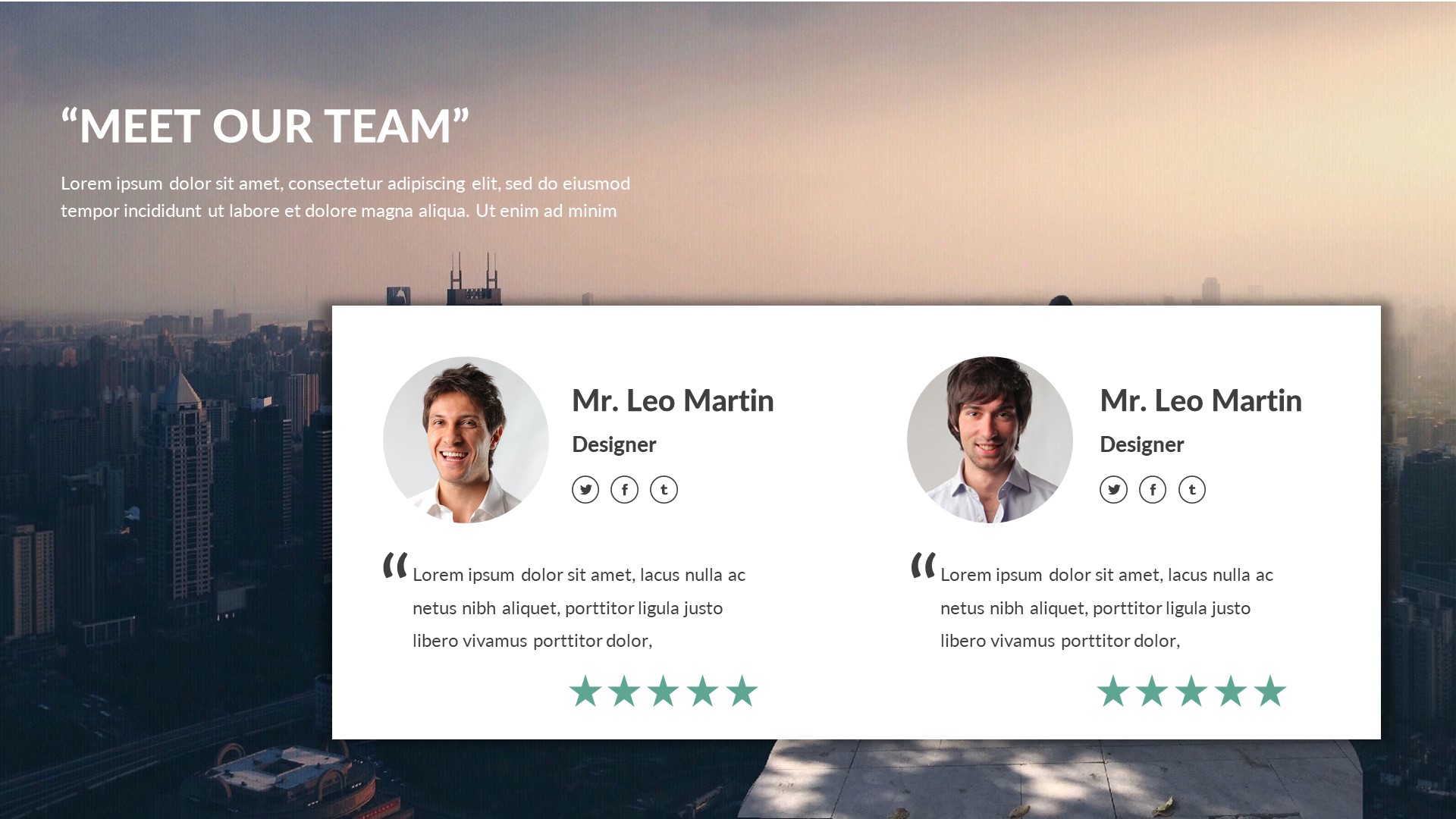
Task: Click the Twitter icon in the right profile
Action: click(x=1113, y=490)
